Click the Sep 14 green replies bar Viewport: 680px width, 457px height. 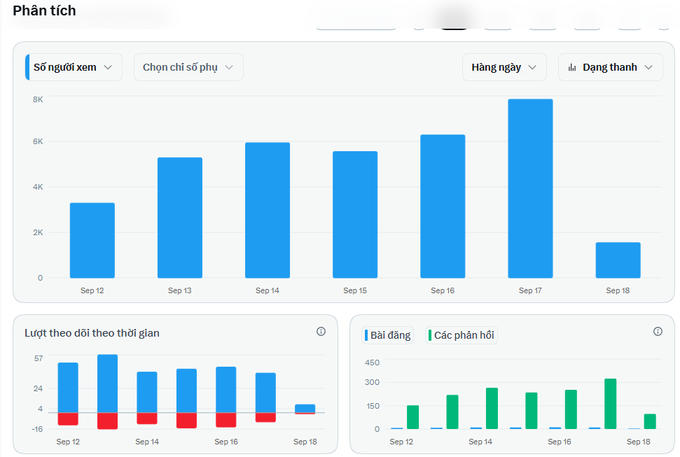(492, 408)
